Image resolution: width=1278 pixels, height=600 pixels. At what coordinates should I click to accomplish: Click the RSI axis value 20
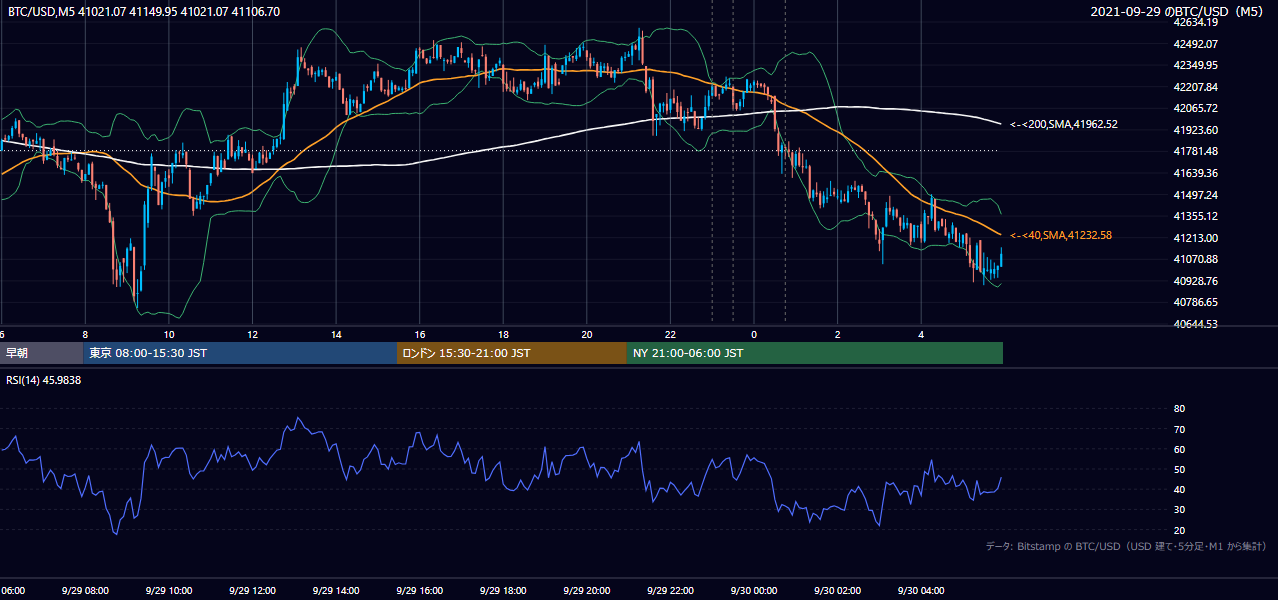click(1179, 530)
